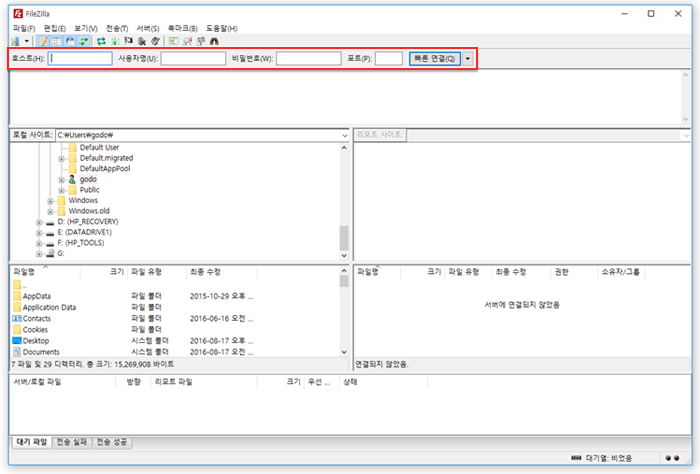Click the FileZilla logo in title bar

[18, 13]
